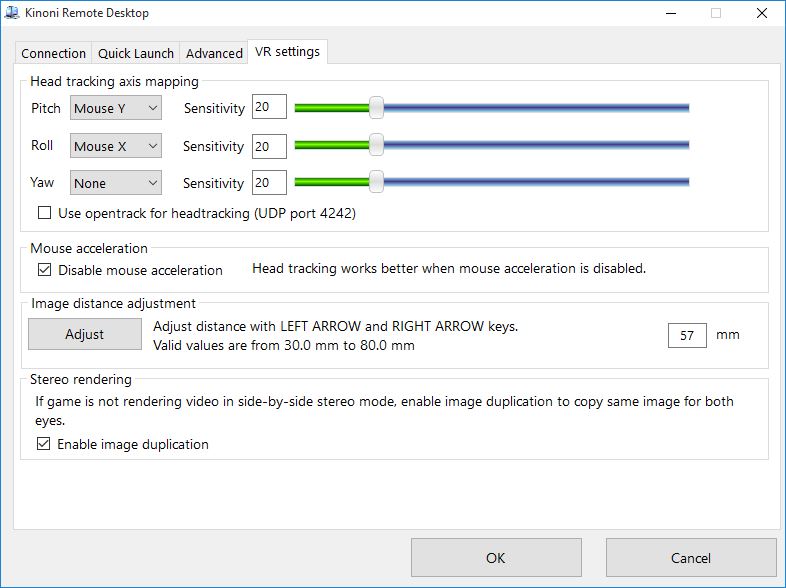Uncheck Disable mouse acceleration
This screenshot has height=588, width=786.
[x=44, y=270]
